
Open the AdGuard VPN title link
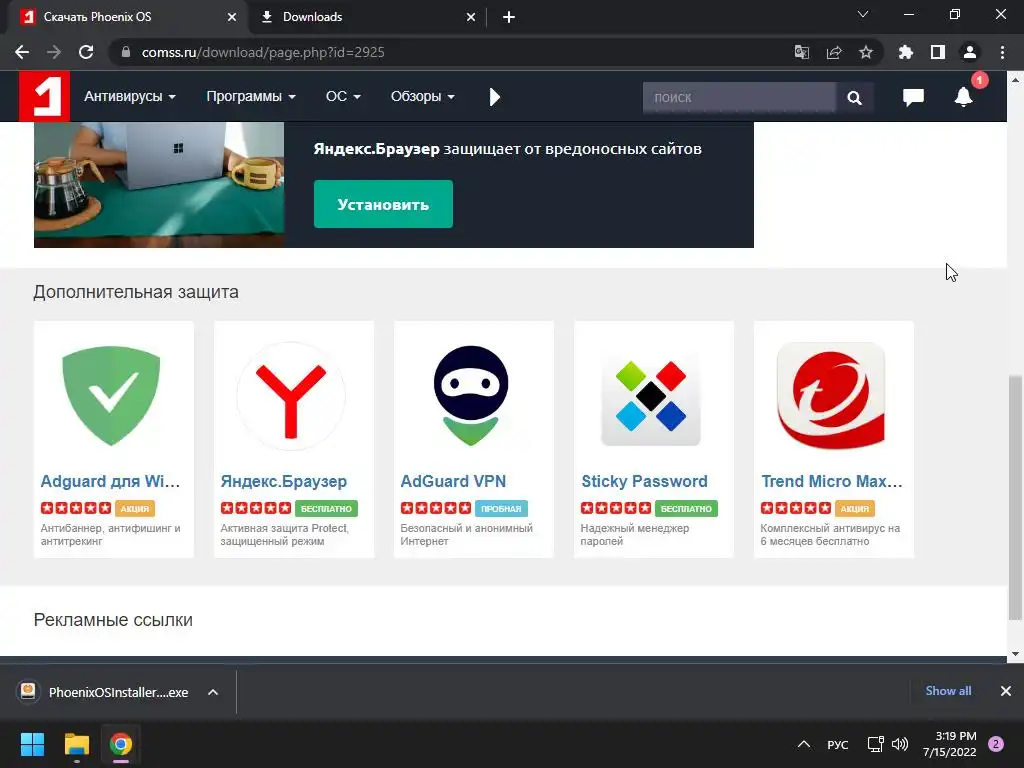click(453, 481)
